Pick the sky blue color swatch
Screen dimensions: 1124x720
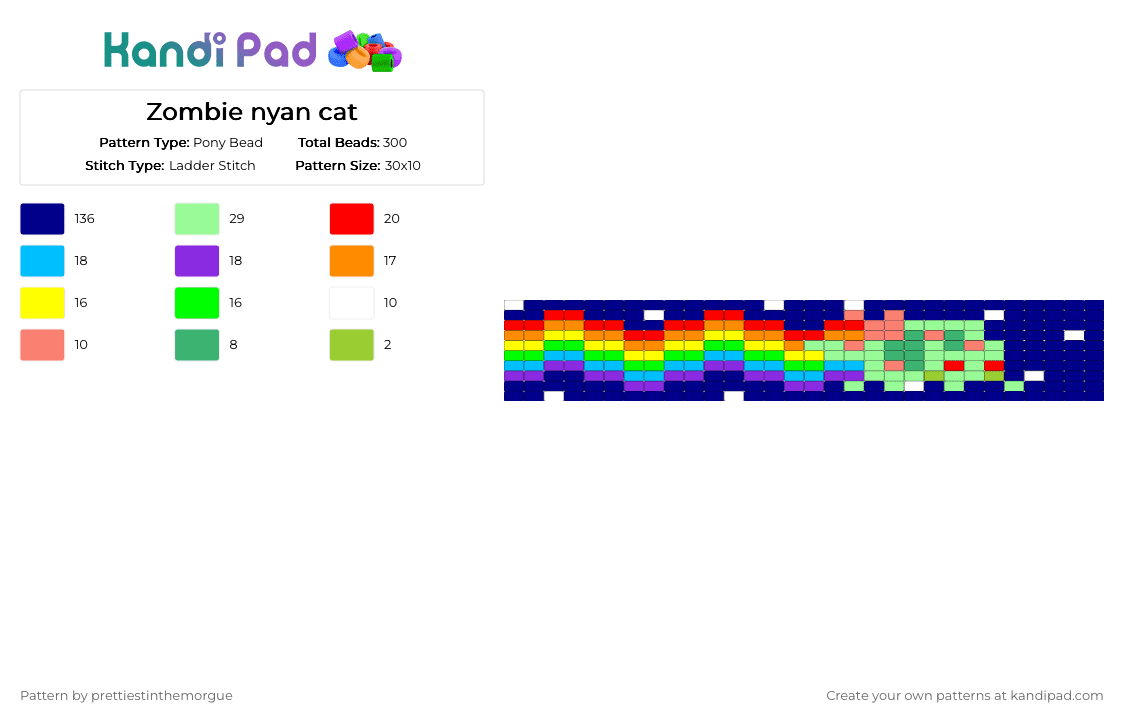(x=42, y=261)
